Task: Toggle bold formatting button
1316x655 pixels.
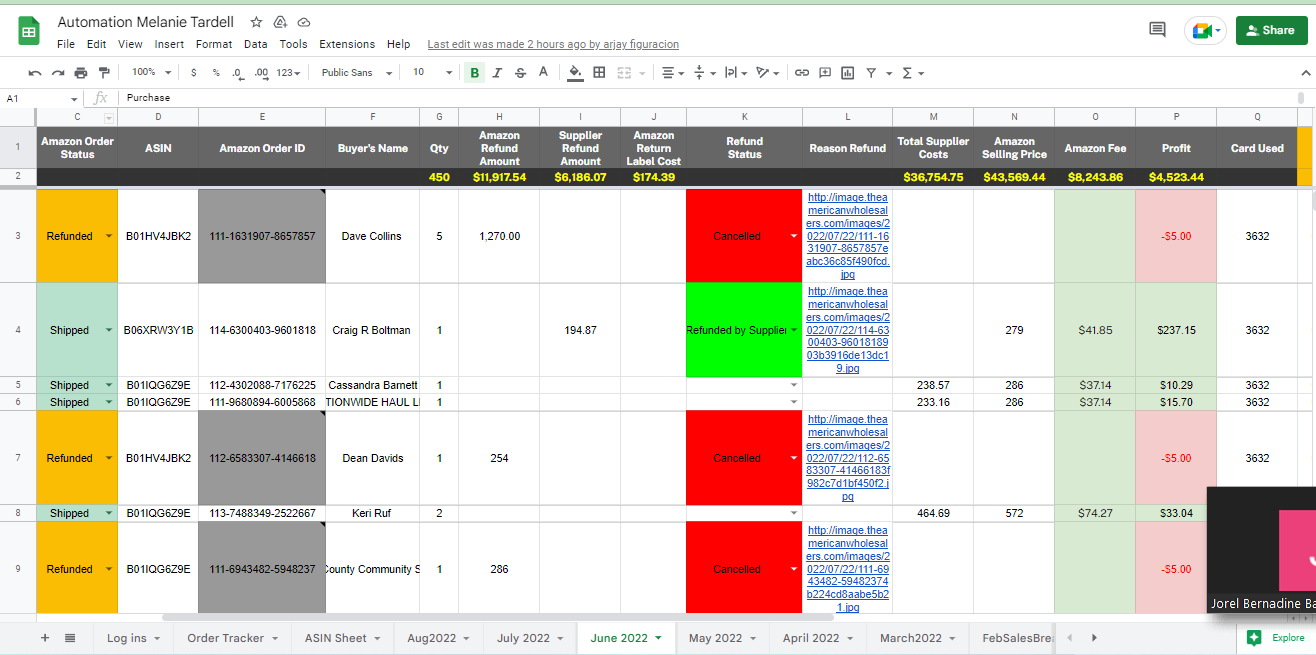Action: [x=474, y=73]
